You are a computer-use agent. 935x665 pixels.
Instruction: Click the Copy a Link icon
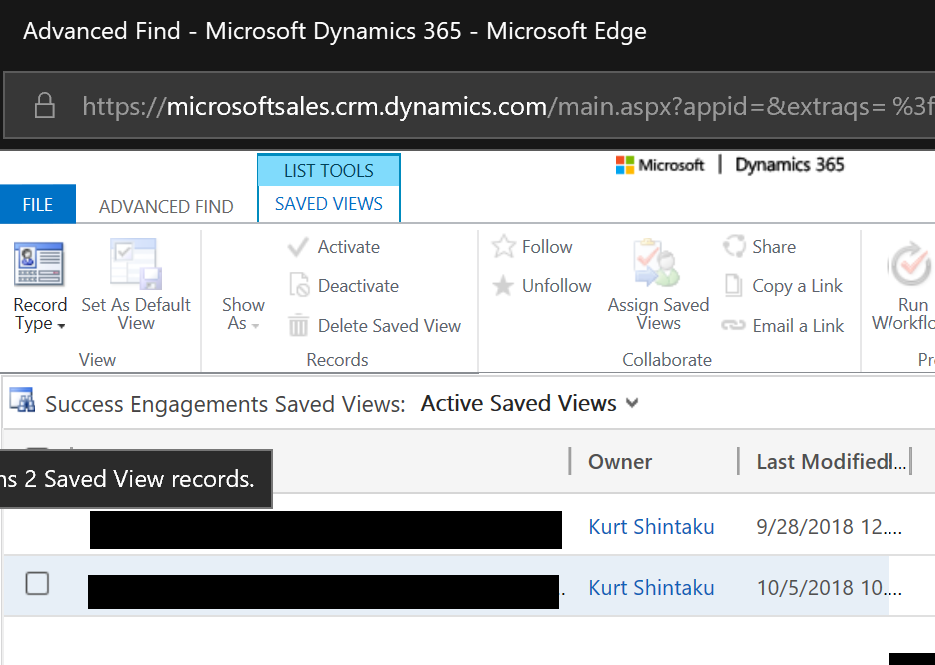[x=734, y=286]
